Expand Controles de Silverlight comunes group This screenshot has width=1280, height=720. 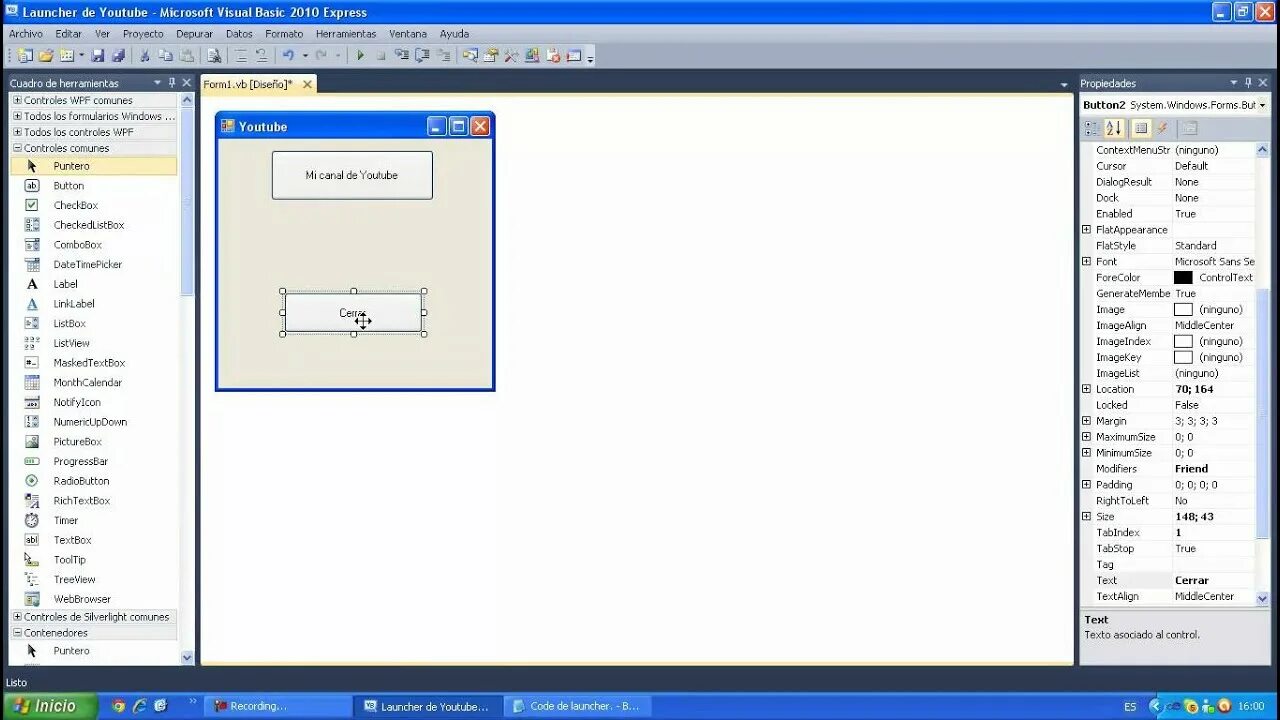click(x=17, y=617)
